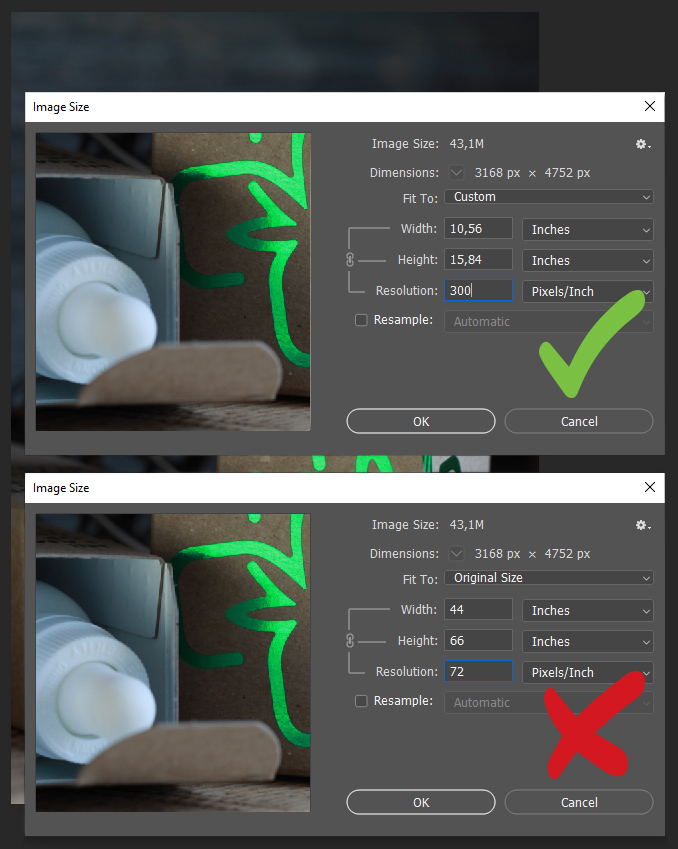Open Height Inches unit dropdown beside 15,84

tap(588, 260)
